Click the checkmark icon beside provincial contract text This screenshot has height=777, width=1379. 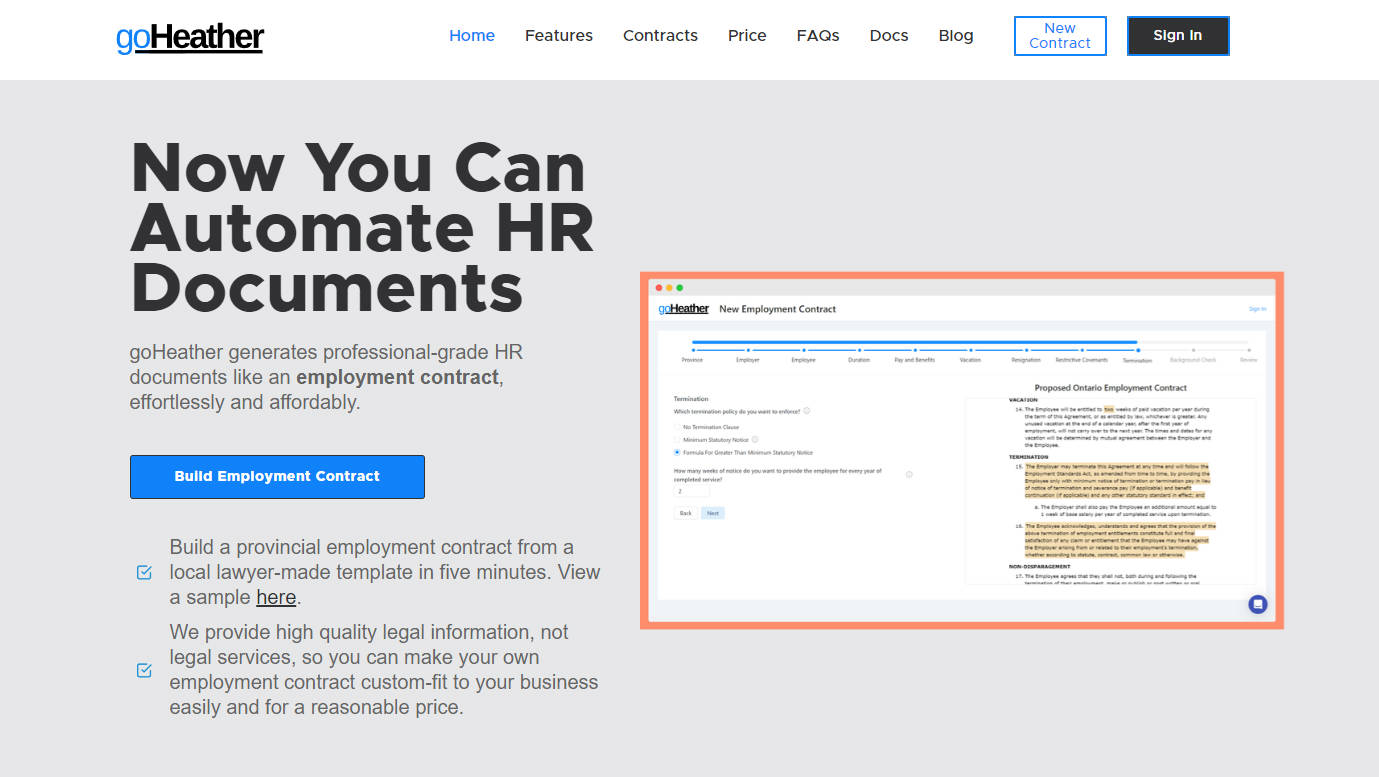[x=144, y=572]
